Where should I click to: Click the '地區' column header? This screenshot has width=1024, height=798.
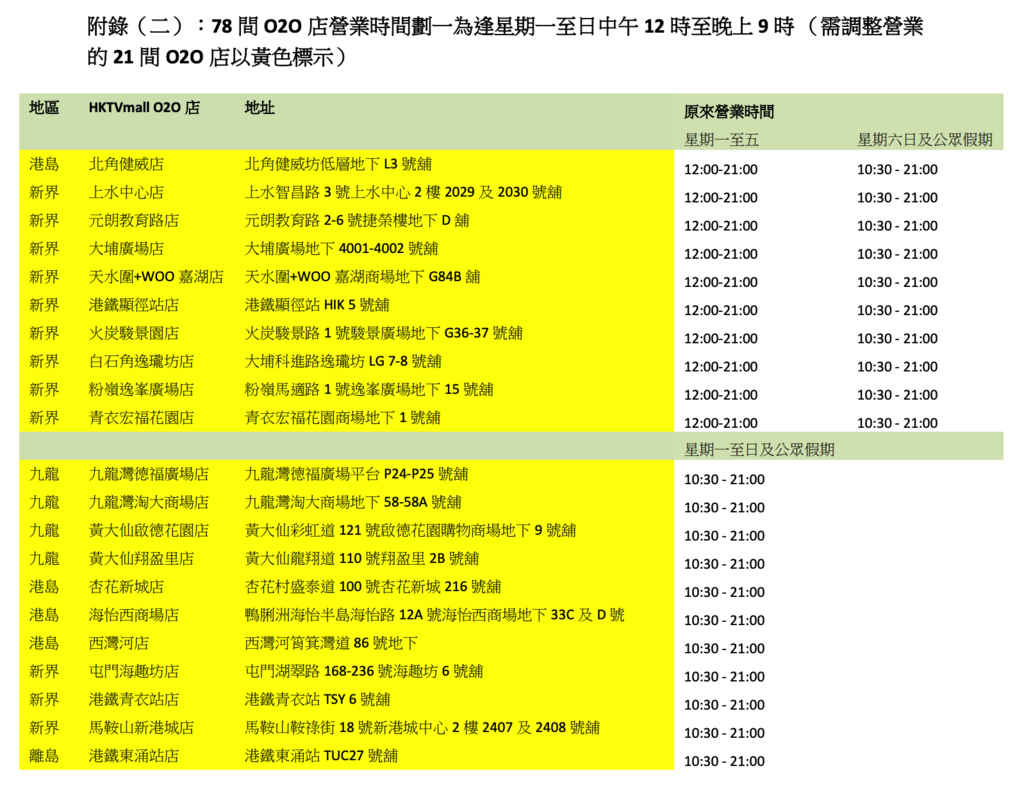(x=44, y=108)
